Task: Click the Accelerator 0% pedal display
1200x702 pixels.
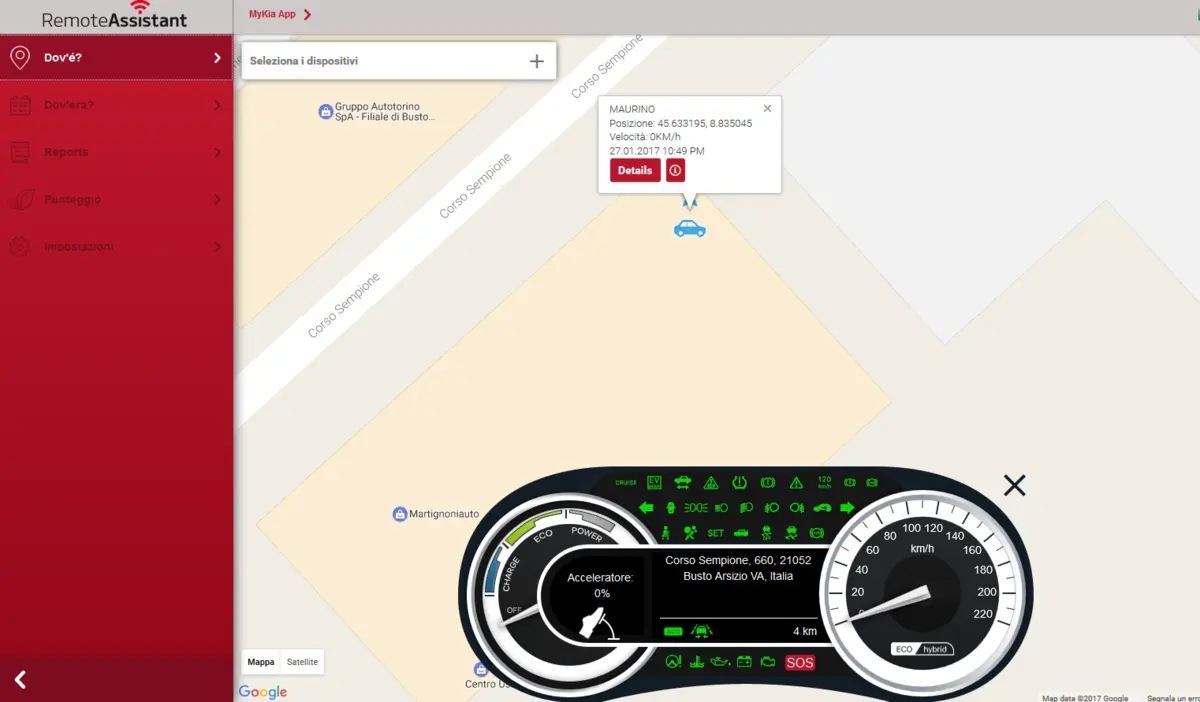Action: 601,603
